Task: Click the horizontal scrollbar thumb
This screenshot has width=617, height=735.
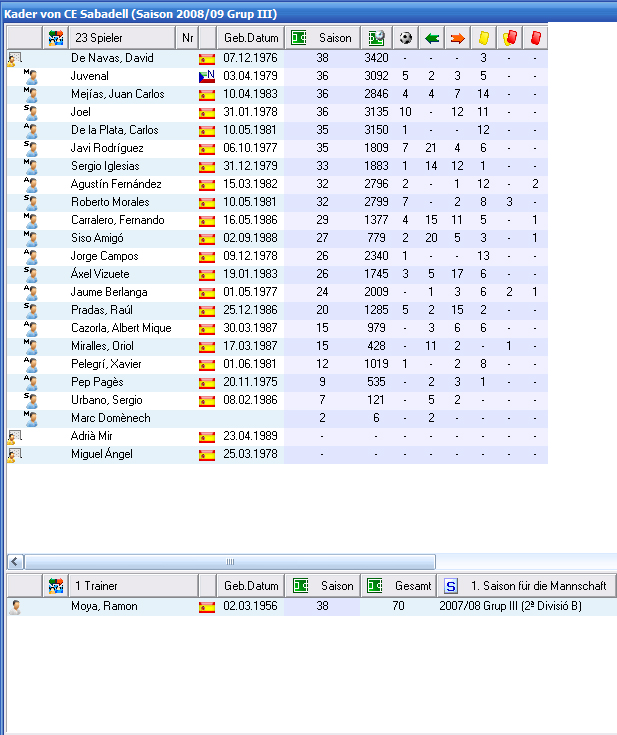Action: (228, 562)
